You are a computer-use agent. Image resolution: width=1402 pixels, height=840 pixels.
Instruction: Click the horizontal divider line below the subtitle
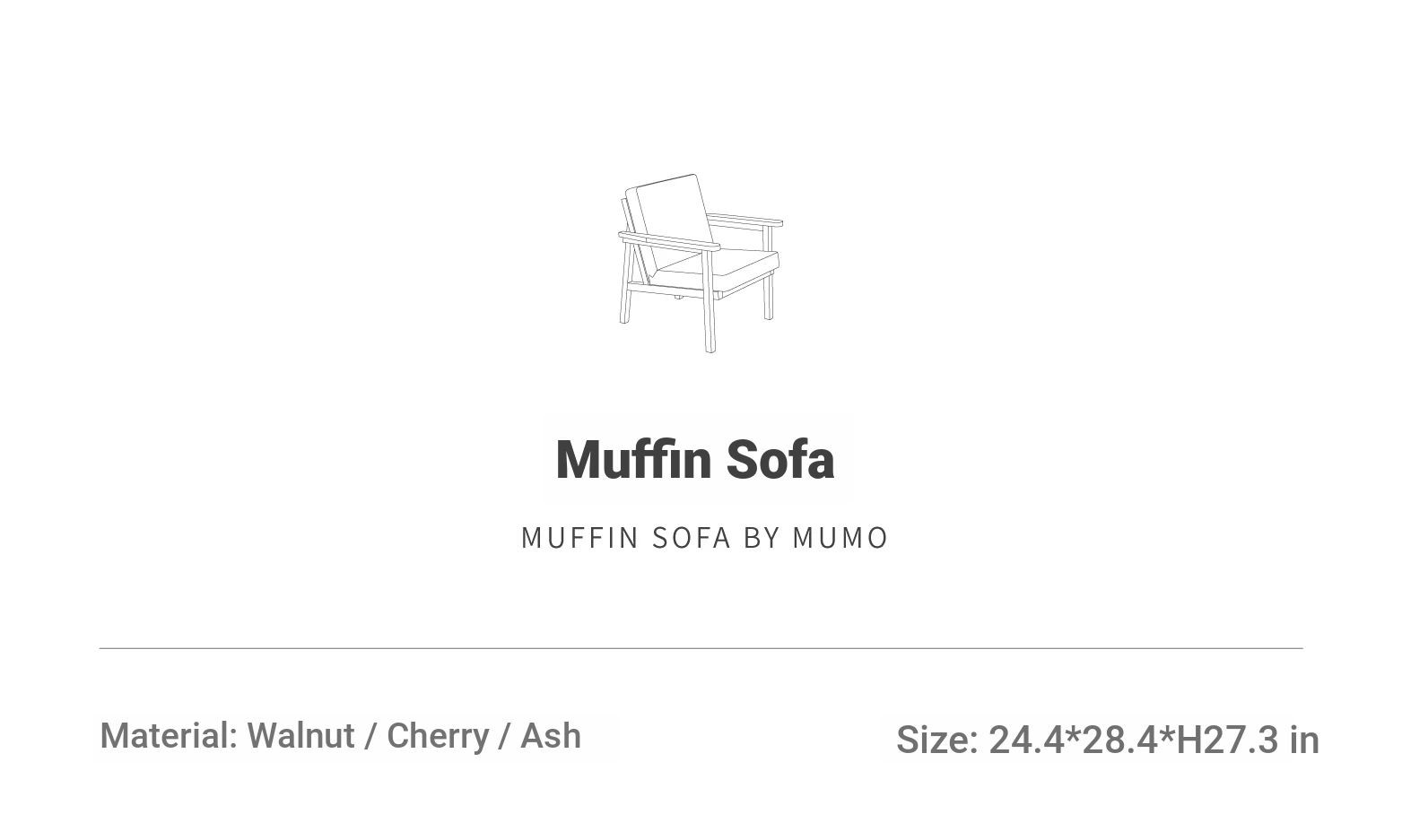(701, 647)
